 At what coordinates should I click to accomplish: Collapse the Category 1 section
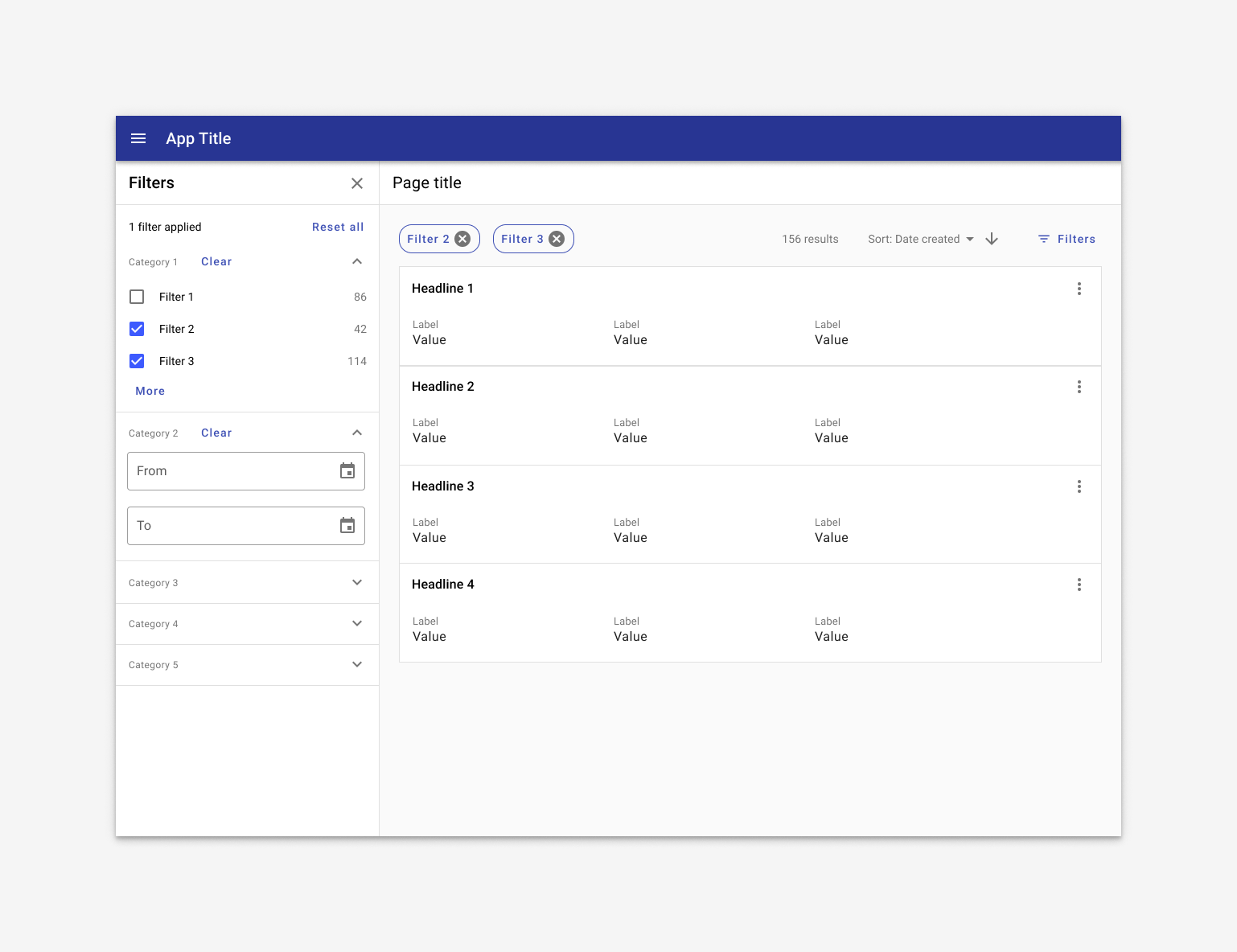(357, 261)
